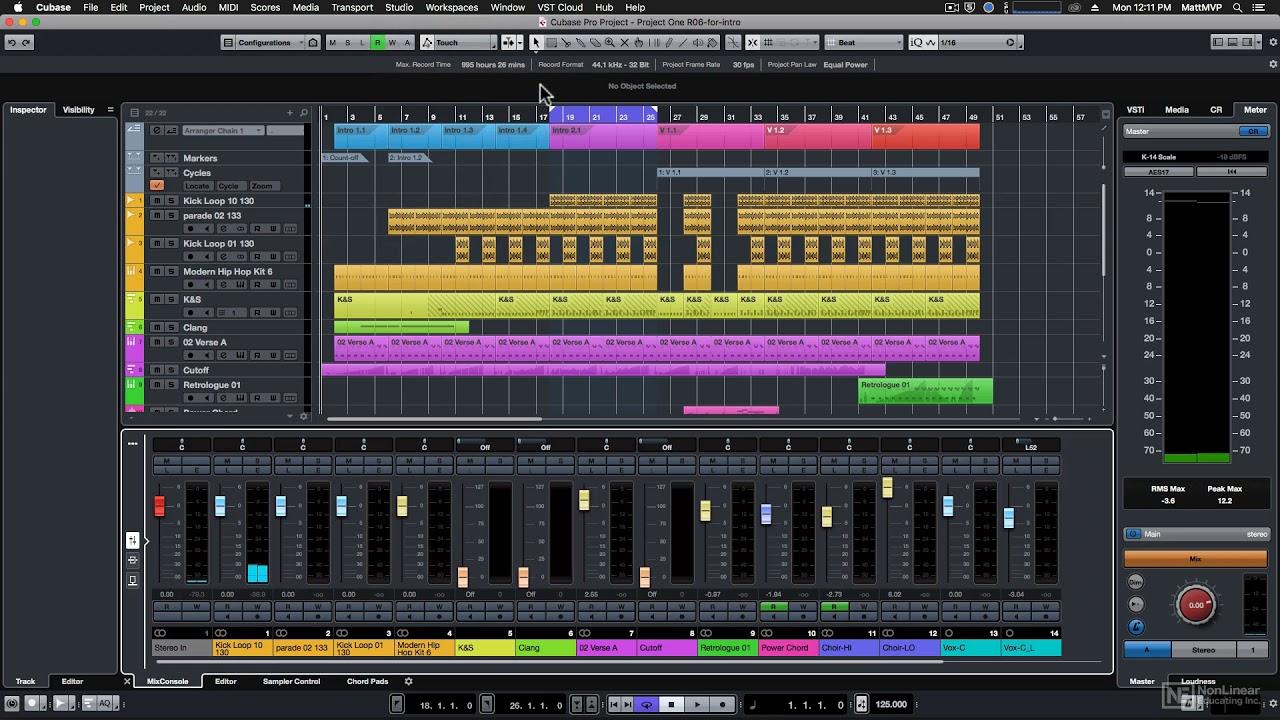Open MixConsole settings gear beside Chord Pads
Screen dimensions: 1280x720
408,682
